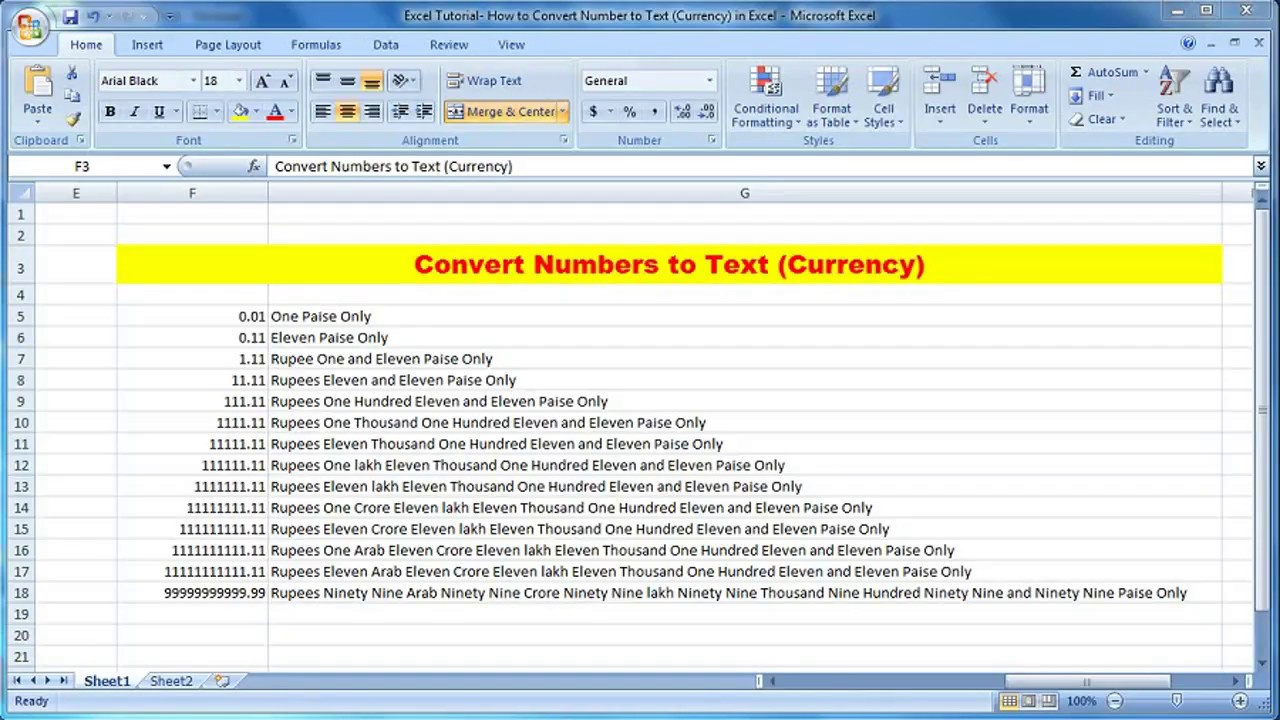Open Sort & Filter
The height and width of the screenshot is (720, 1280).
(1174, 97)
